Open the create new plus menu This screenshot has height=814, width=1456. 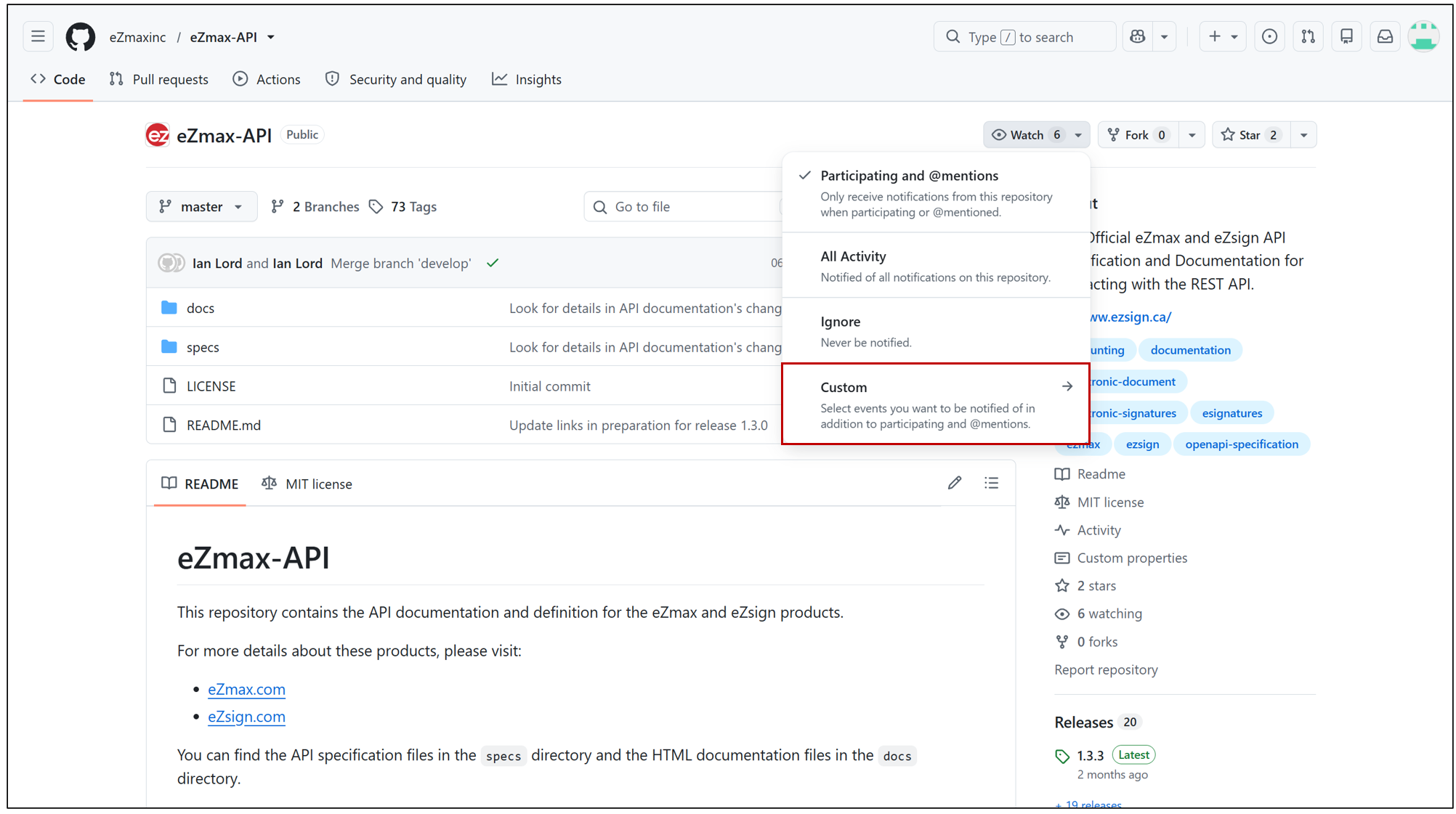pyautogui.click(x=1223, y=36)
